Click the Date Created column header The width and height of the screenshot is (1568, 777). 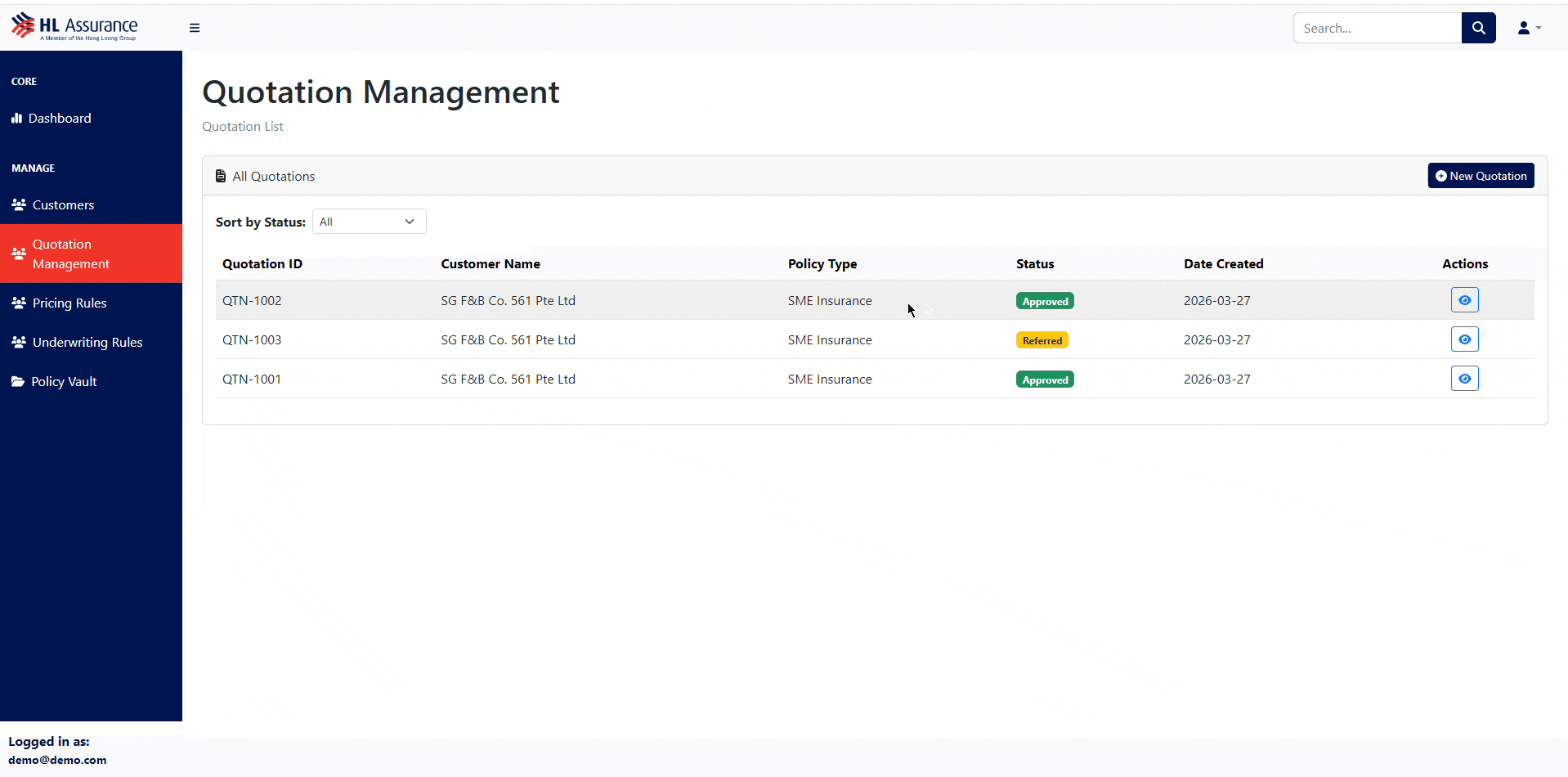pos(1223,264)
